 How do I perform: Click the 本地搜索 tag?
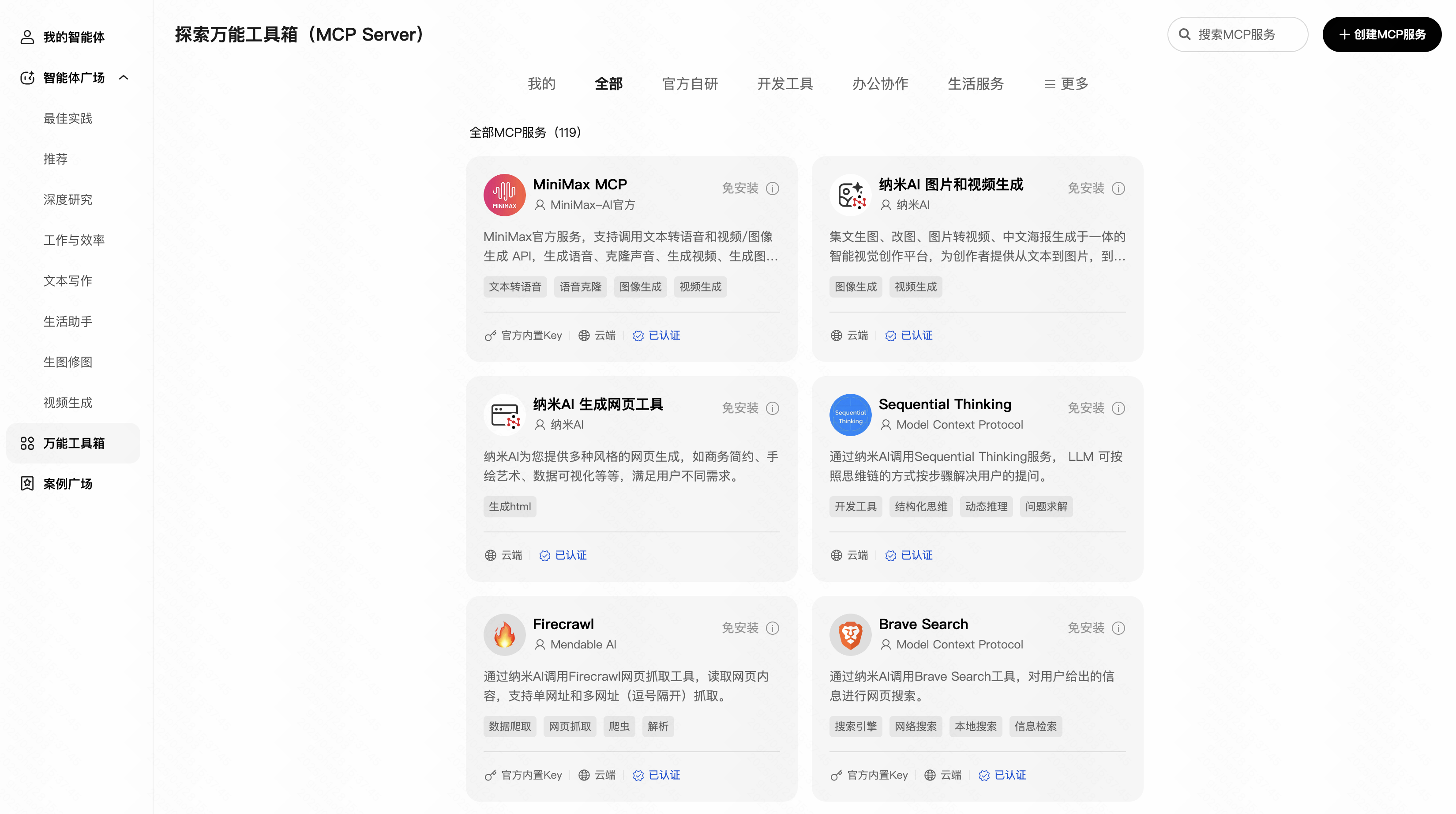tap(976, 727)
